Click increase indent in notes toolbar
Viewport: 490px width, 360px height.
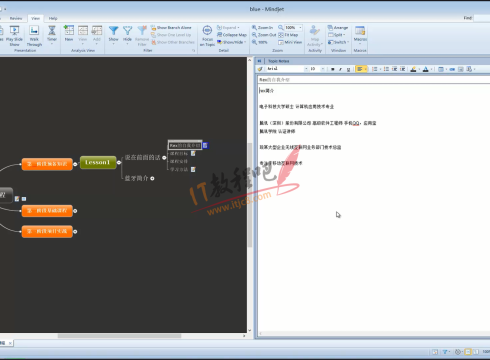[403, 69]
